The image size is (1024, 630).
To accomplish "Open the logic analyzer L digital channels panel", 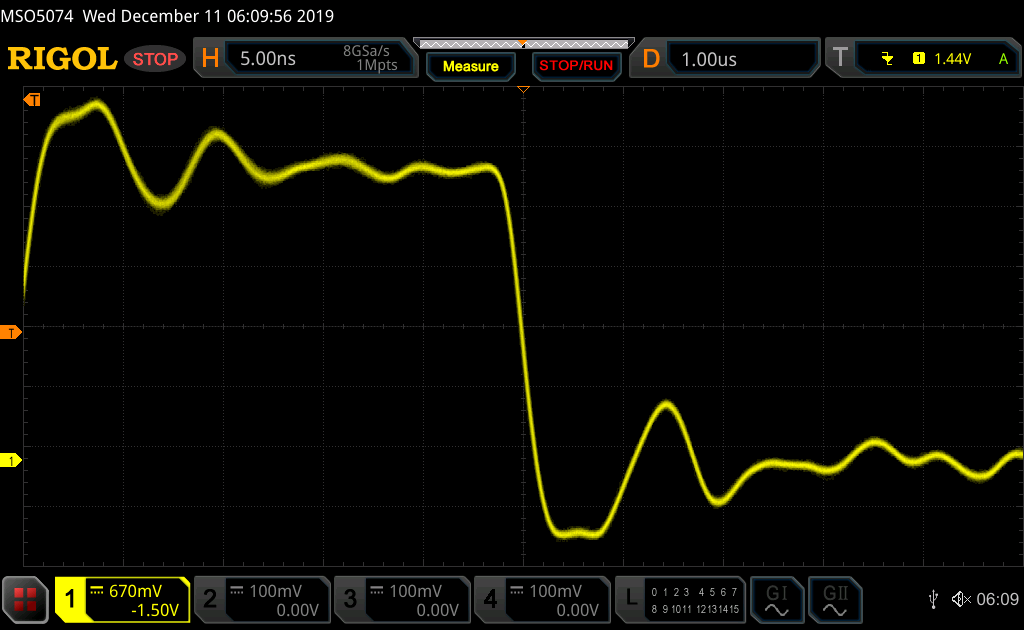I will pyautogui.click(x=680, y=599).
